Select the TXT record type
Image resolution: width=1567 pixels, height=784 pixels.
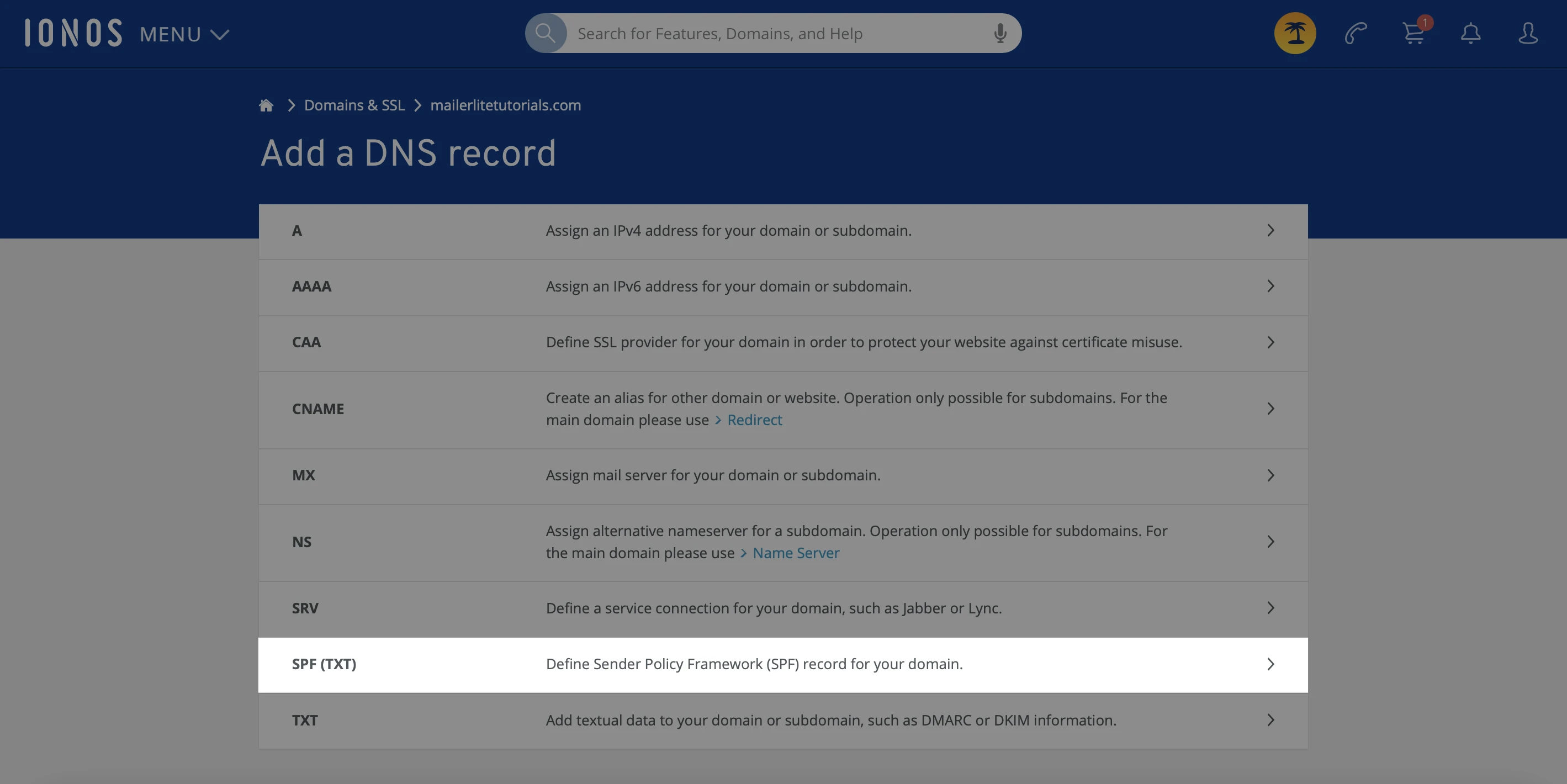pos(305,720)
